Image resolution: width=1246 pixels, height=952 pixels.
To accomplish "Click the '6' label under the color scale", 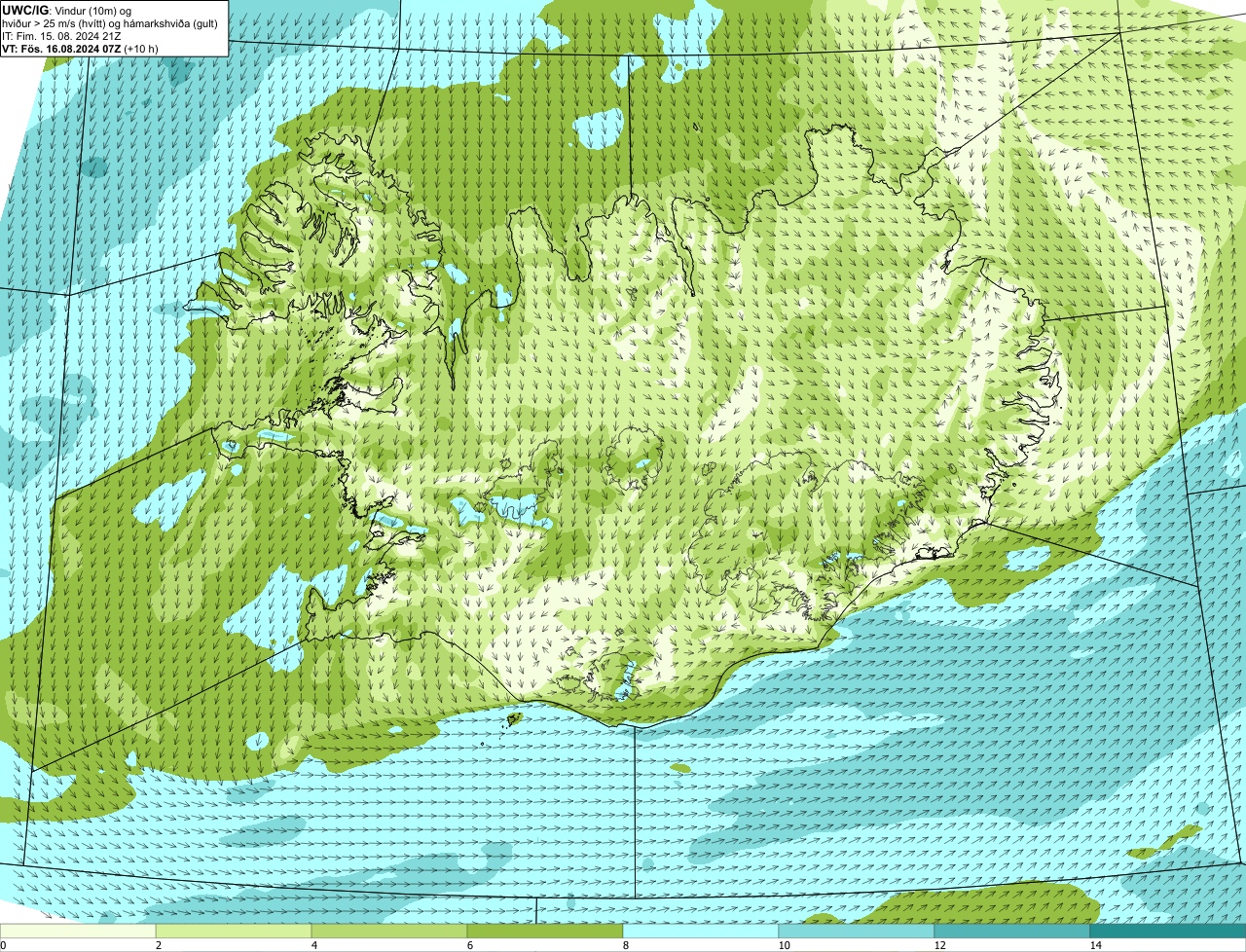I will (x=469, y=945).
